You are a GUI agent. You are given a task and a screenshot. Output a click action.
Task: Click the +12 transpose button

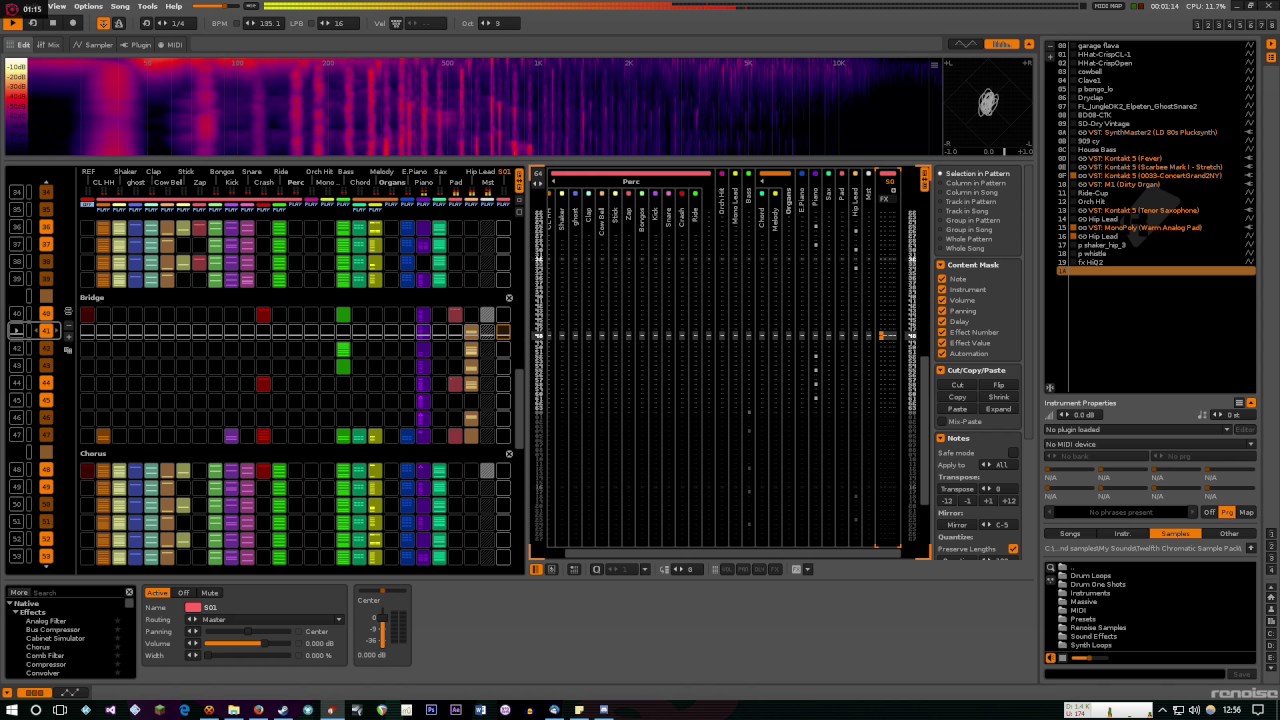click(1008, 501)
